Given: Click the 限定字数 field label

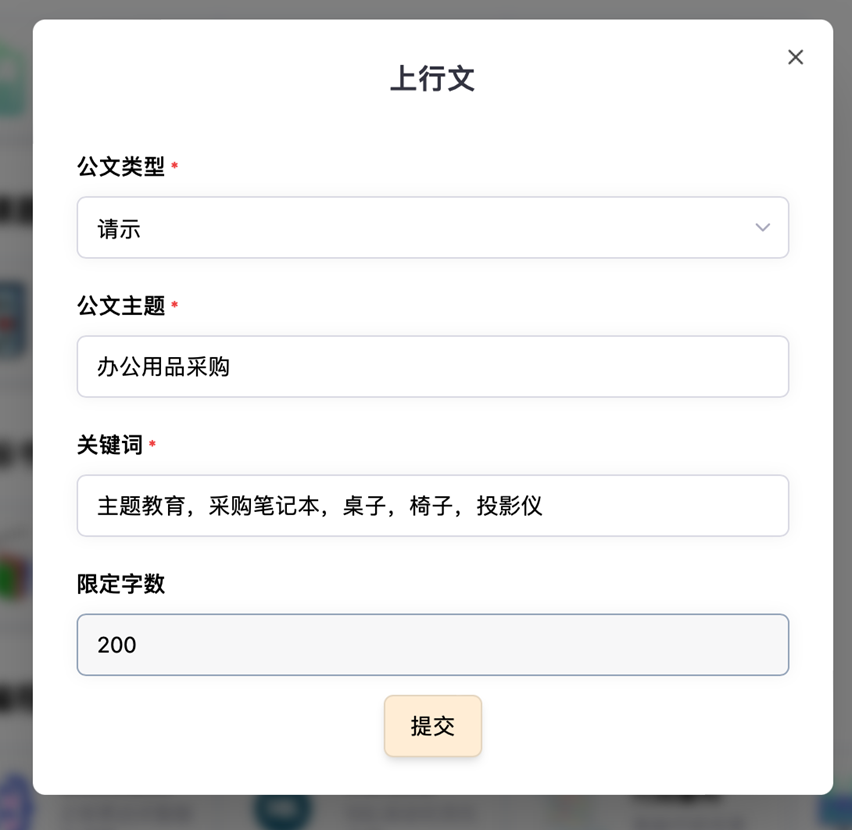Looking at the screenshot, I should [x=121, y=584].
